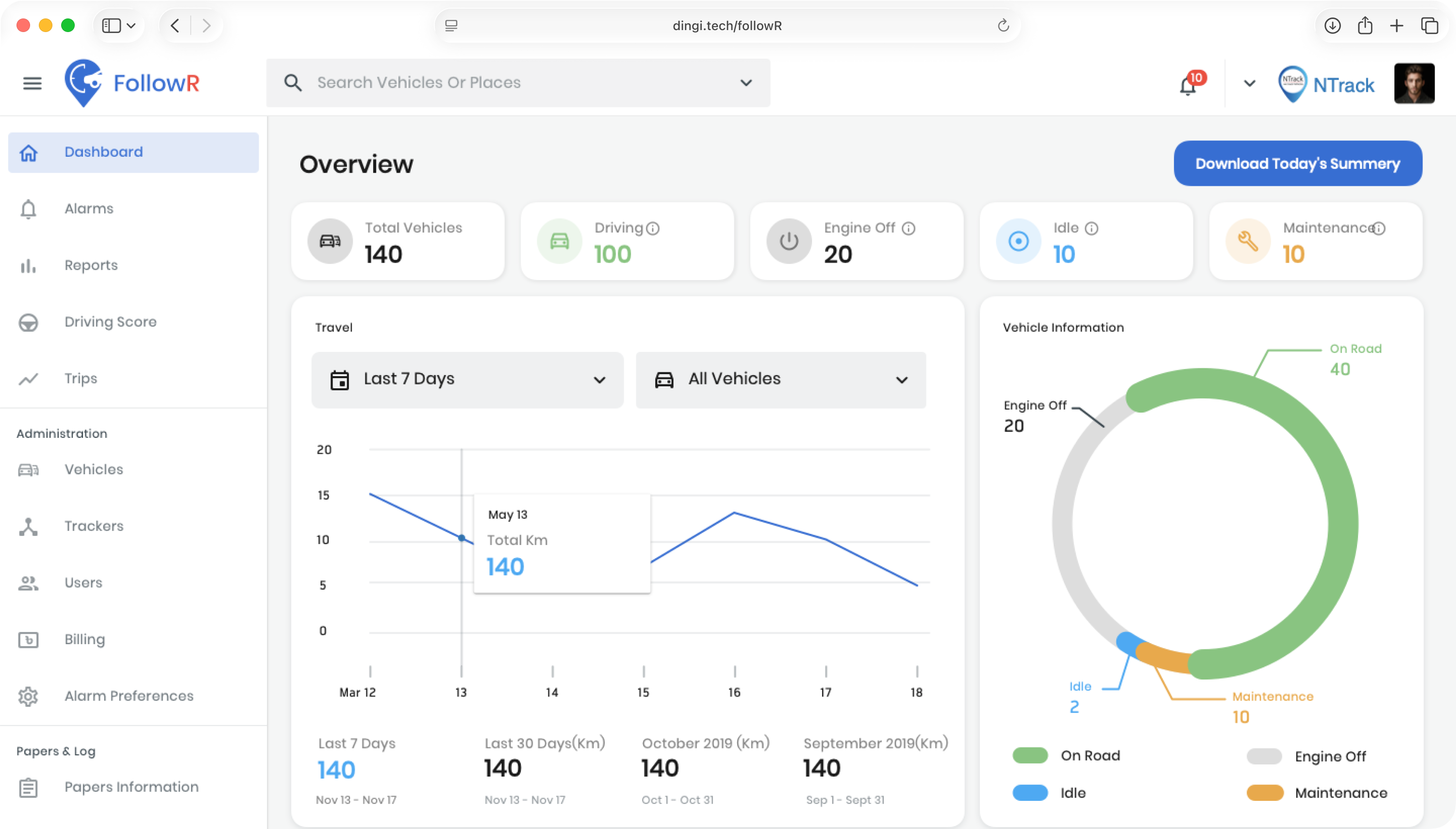Open Trips from the sidebar
Viewport: 1456px width, 829px height.
coord(80,379)
